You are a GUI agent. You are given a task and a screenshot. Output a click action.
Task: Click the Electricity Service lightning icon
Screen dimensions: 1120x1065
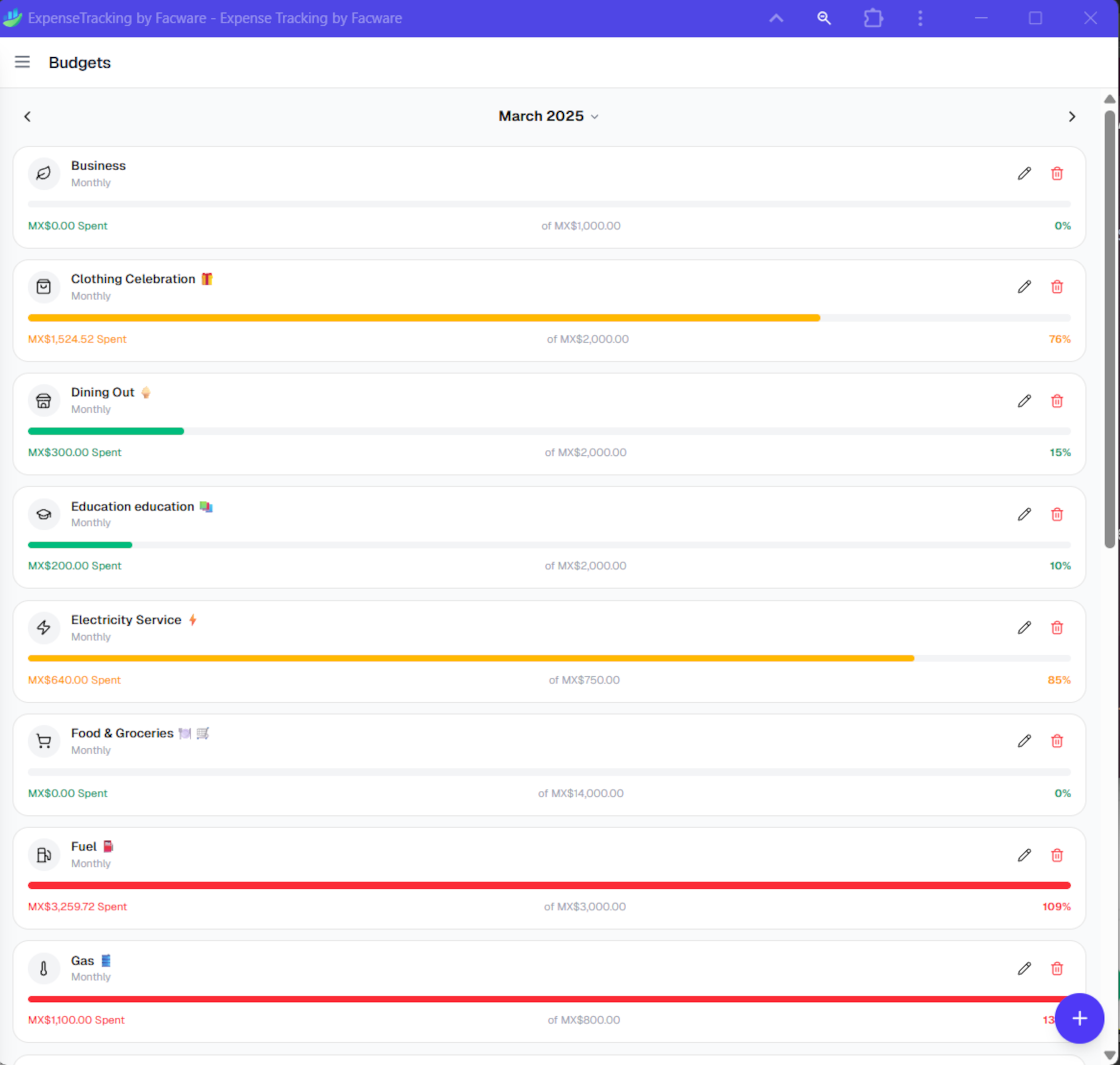[x=44, y=627]
